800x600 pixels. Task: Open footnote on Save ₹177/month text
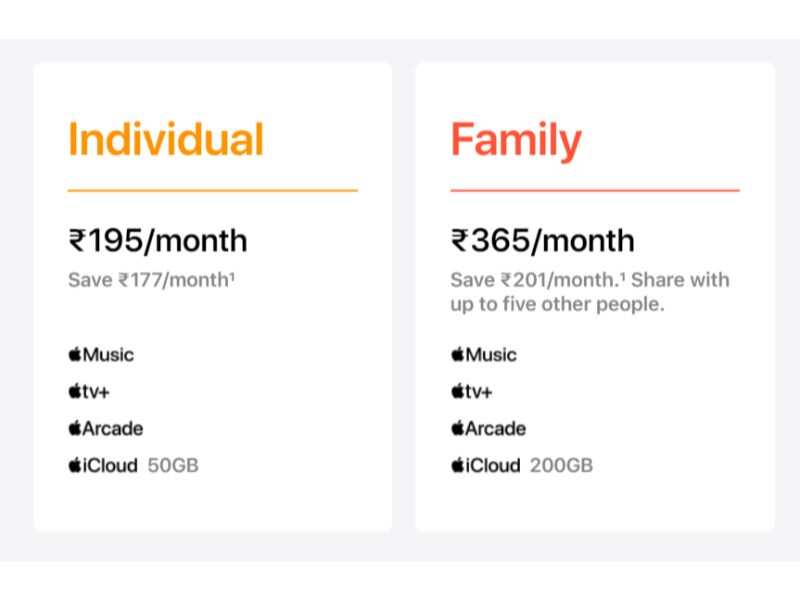click(x=232, y=276)
